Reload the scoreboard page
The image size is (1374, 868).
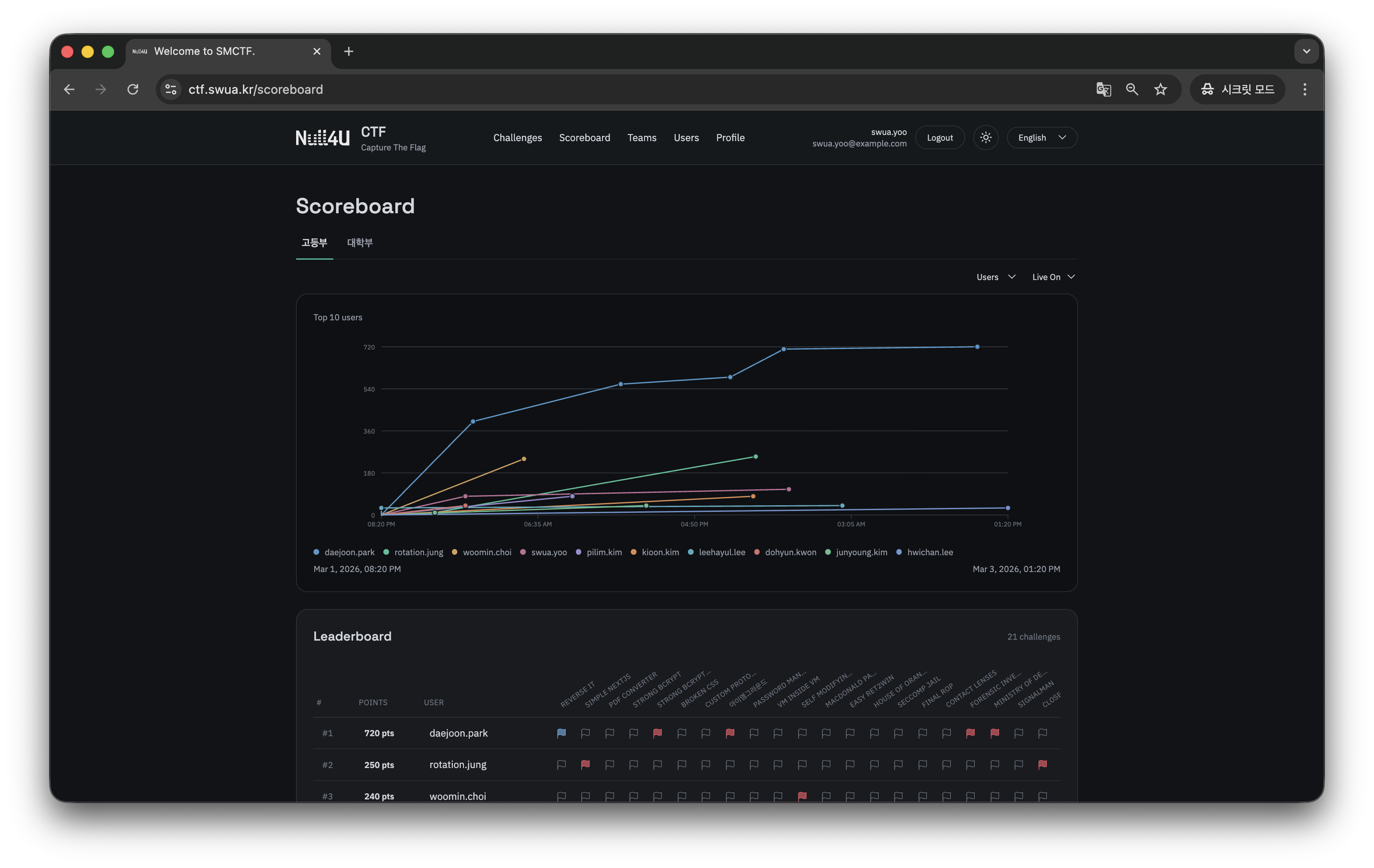[x=133, y=89]
